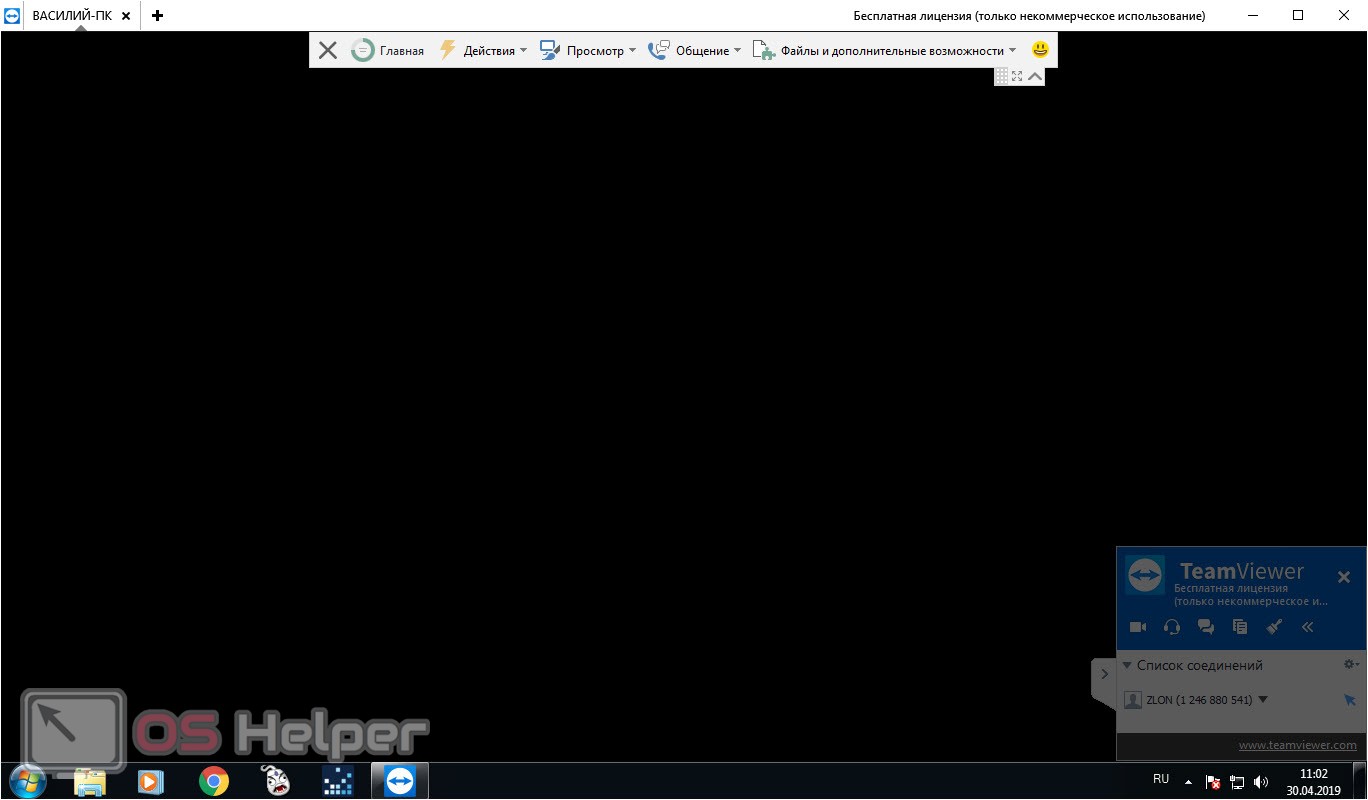Click the ZLON user avatar icon
The width and height of the screenshot is (1368, 800).
click(x=1133, y=700)
